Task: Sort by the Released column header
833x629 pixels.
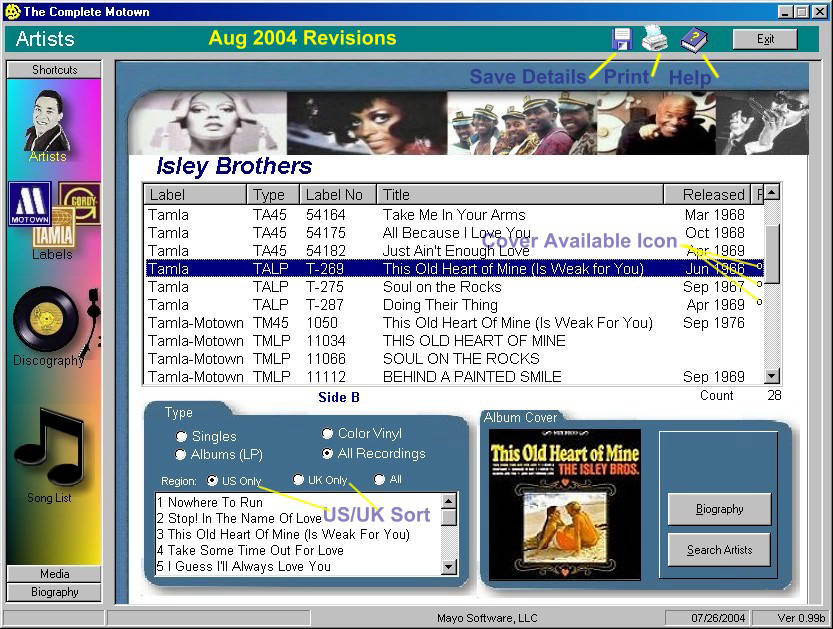Action: pos(707,194)
